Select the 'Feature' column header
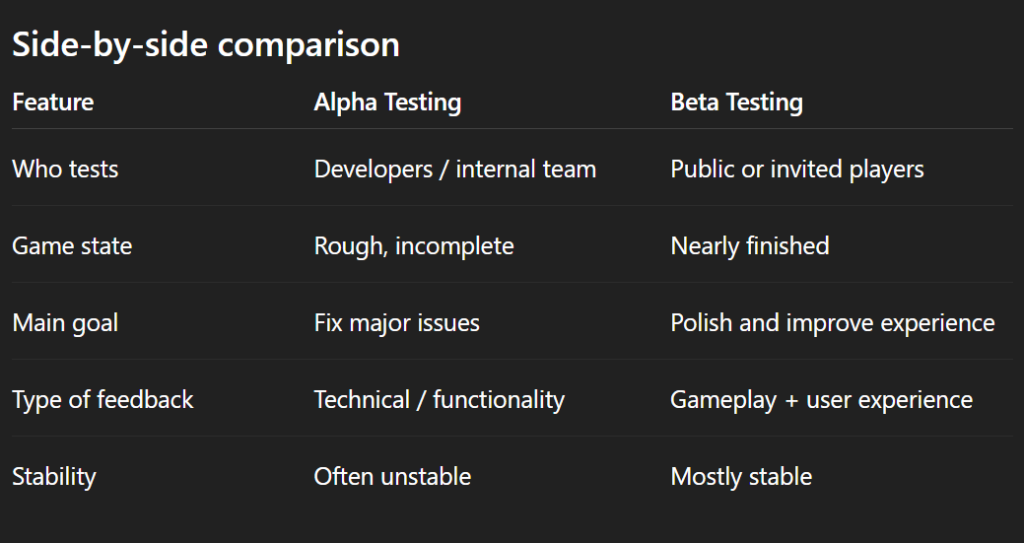 (x=53, y=102)
